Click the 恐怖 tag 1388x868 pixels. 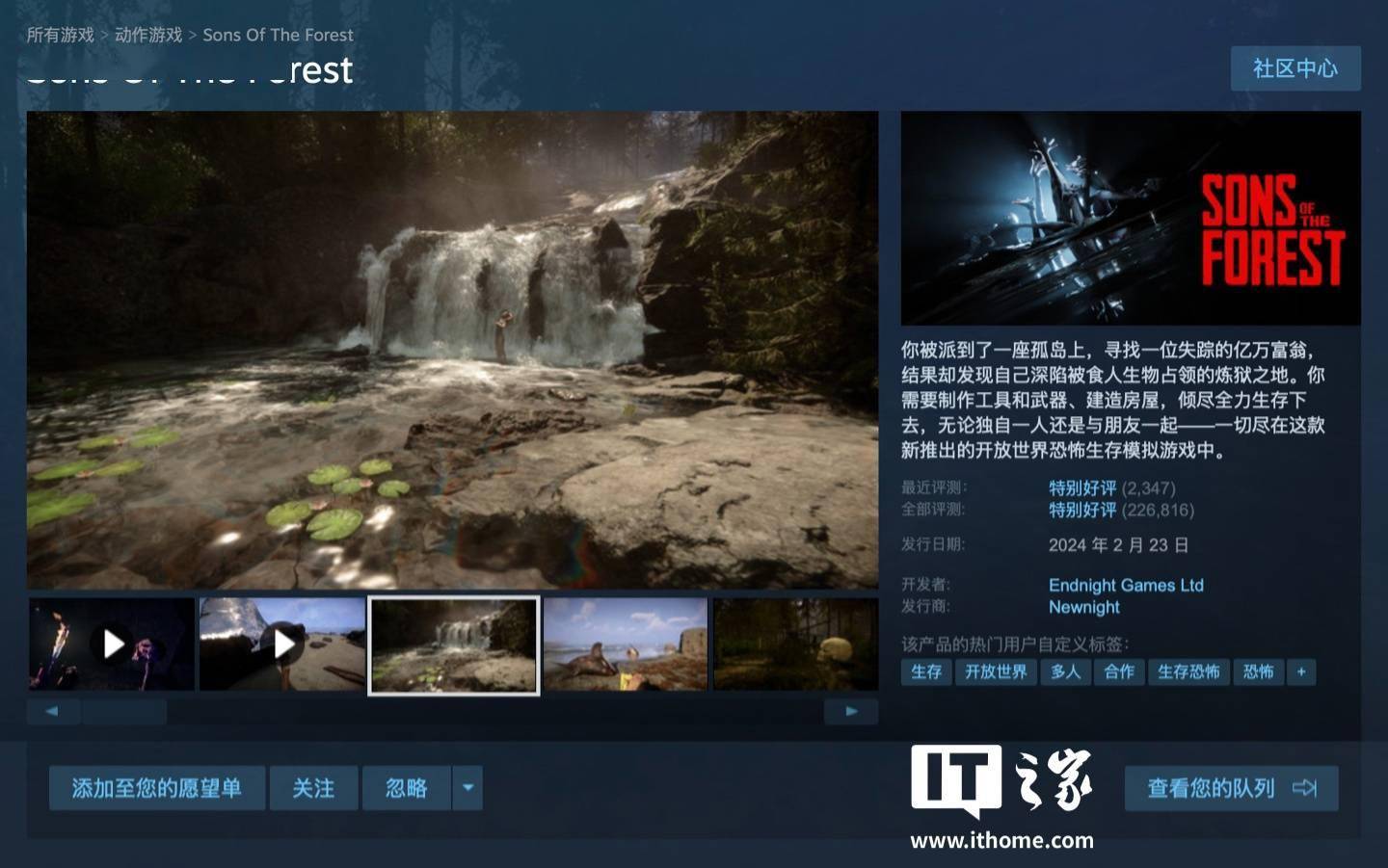(1258, 671)
